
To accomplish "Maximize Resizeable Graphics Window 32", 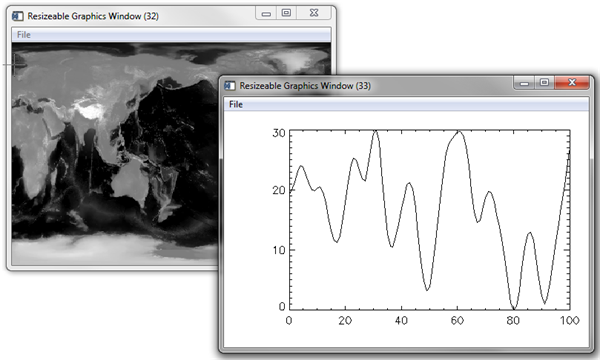I will (x=286, y=13).
